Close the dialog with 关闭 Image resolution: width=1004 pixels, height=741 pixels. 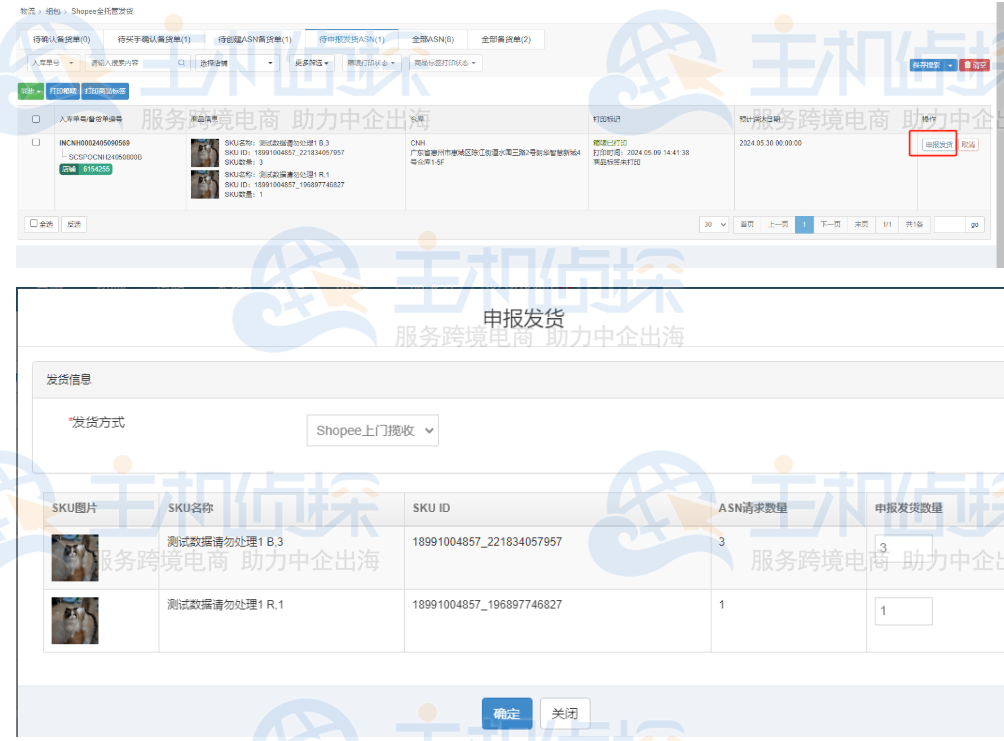565,713
